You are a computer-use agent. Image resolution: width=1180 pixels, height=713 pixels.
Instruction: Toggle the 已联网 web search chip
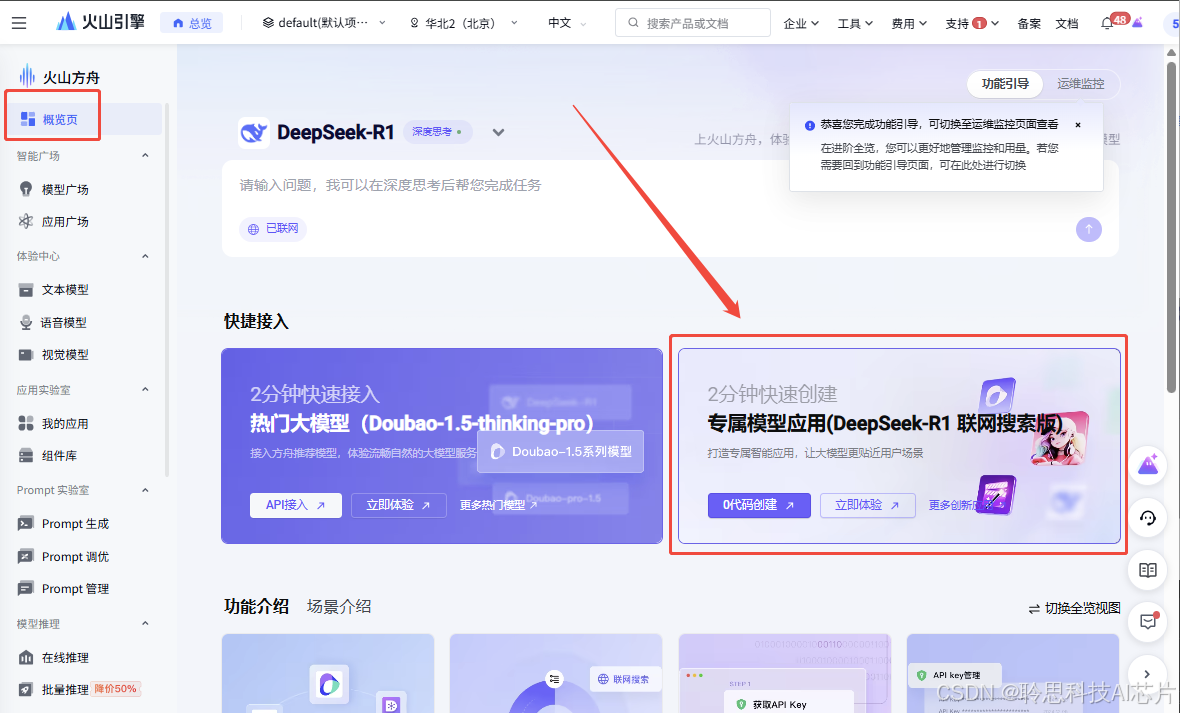coord(273,229)
